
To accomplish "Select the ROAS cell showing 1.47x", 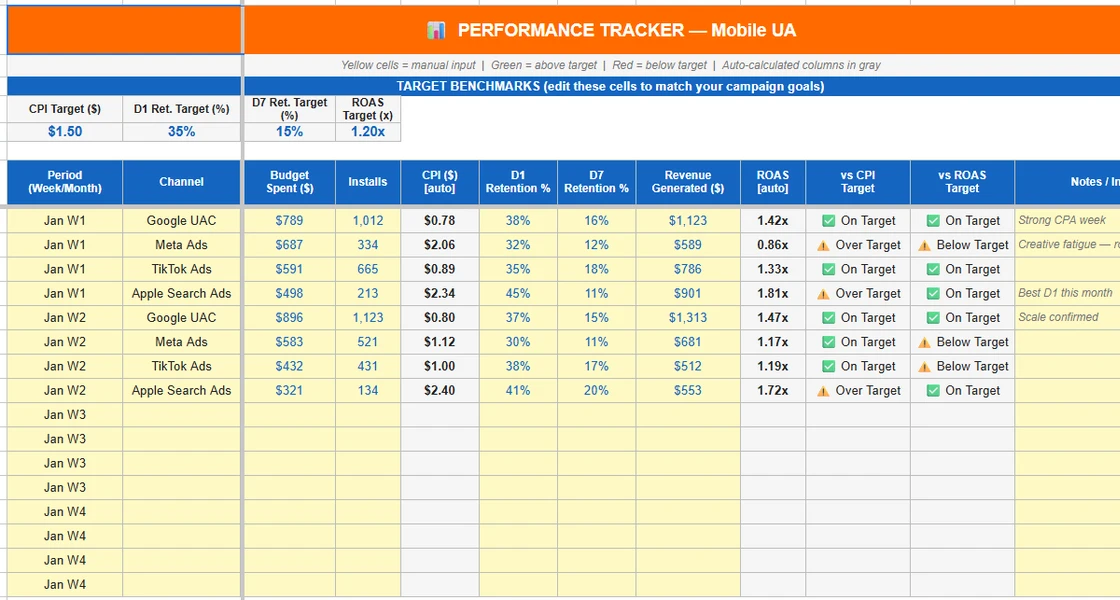I will pyautogui.click(x=773, y=318).
